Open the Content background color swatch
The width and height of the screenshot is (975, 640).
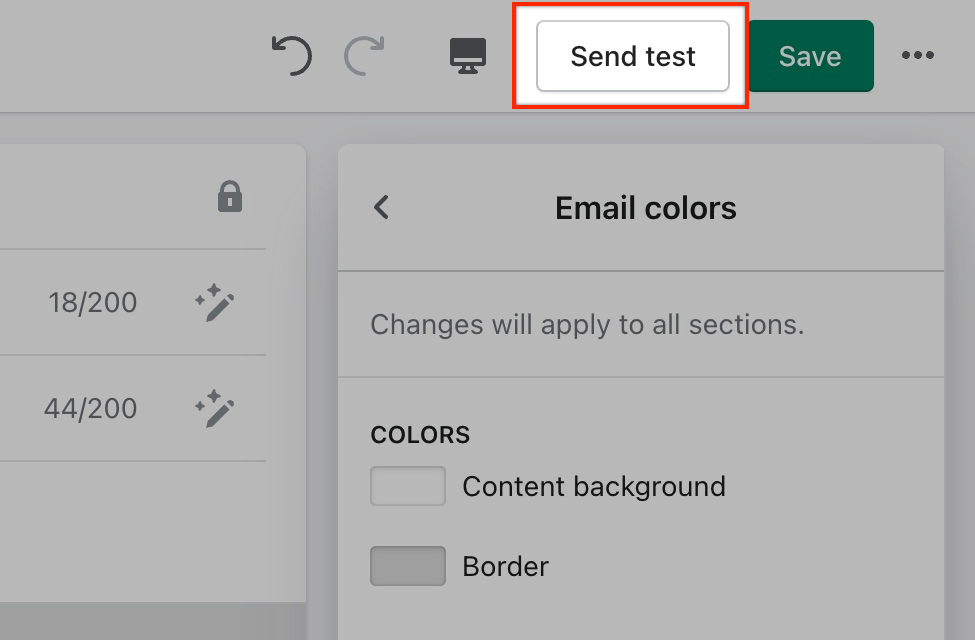click(408, 487)
